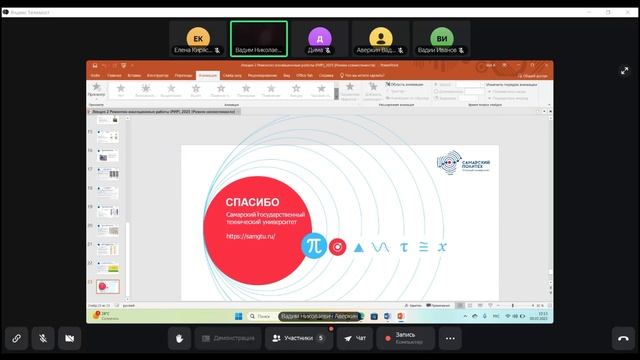Toggle the microphone mute button

pos(43,338)
